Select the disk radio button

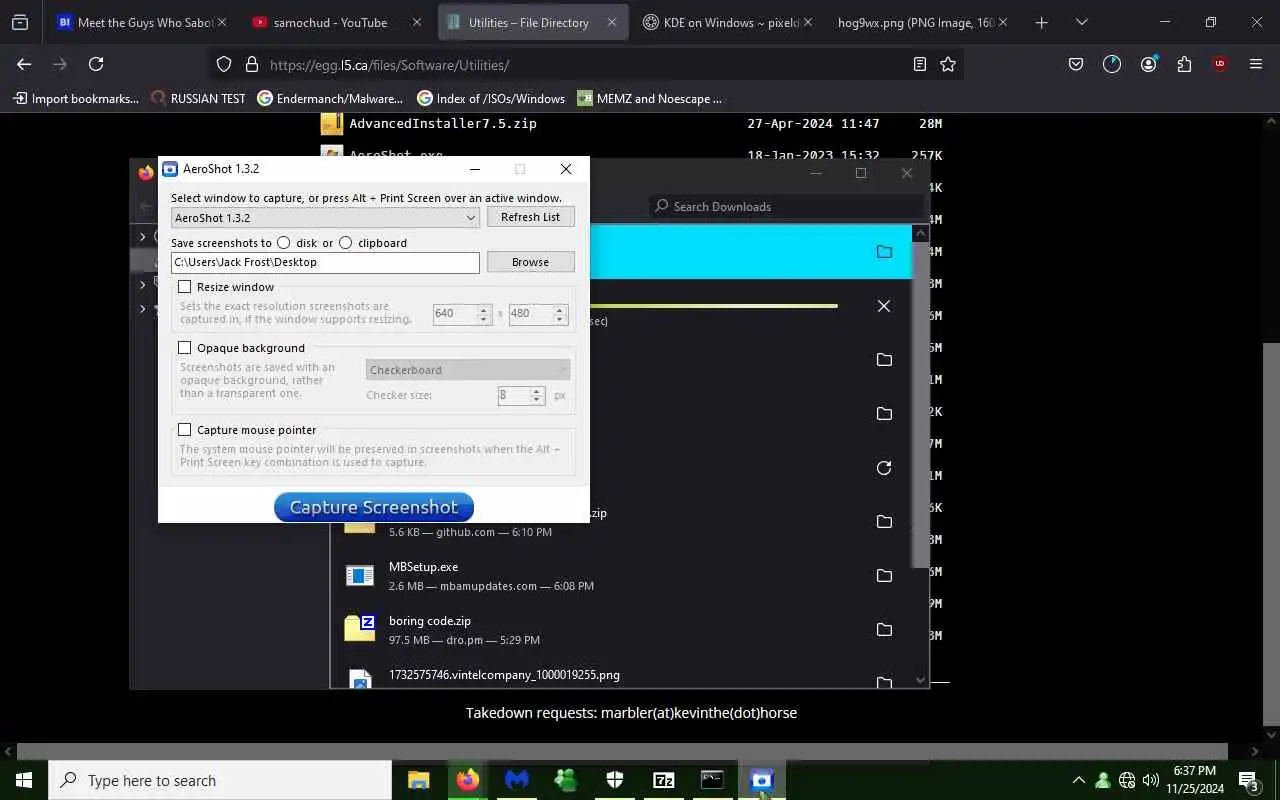284,242
